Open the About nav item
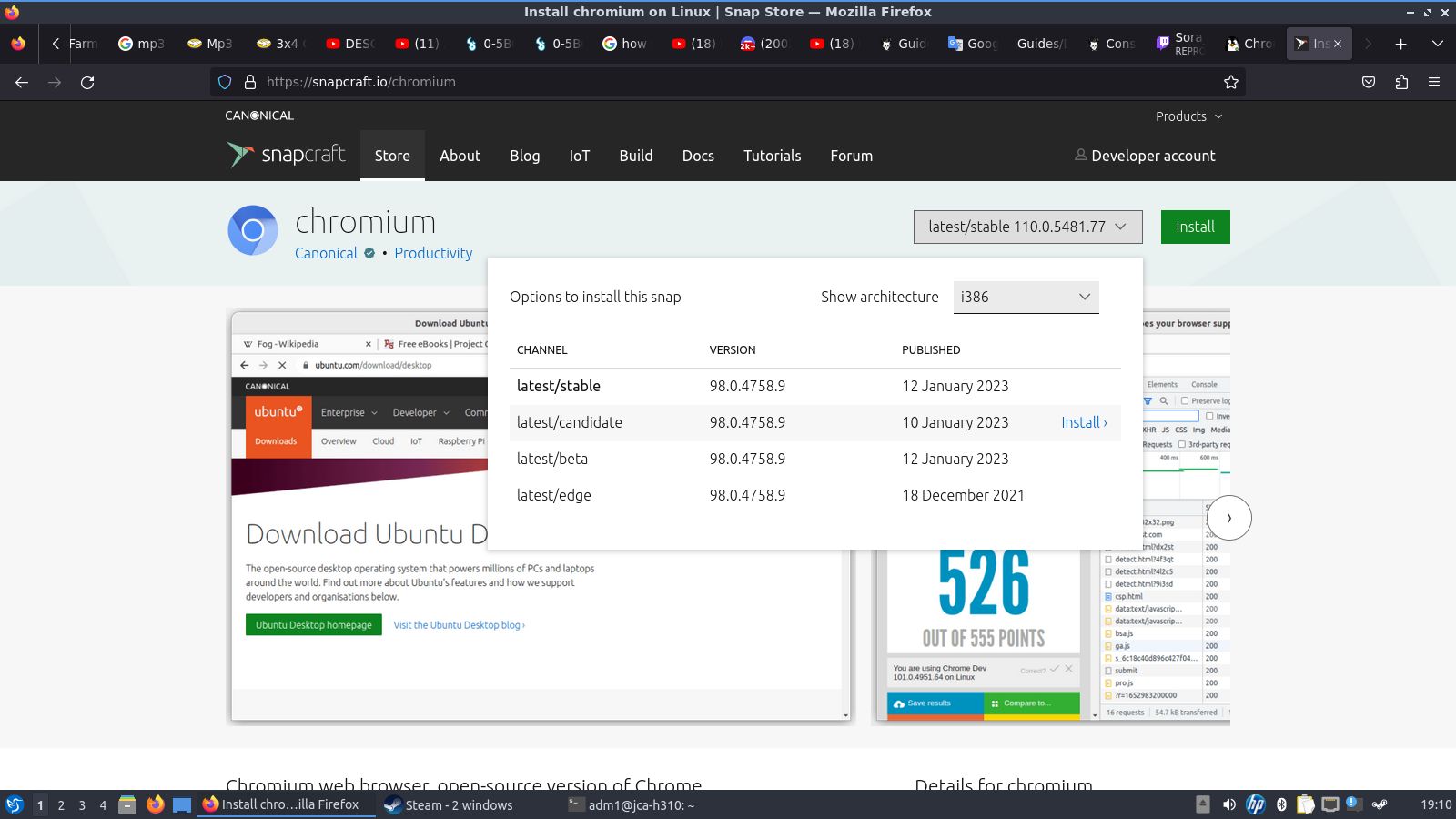 click(460, 156)
